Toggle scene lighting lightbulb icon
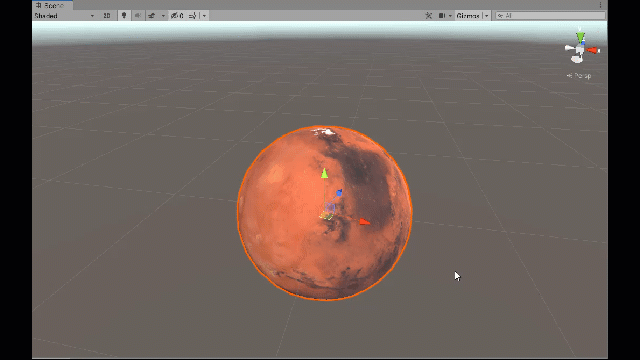 124,16
